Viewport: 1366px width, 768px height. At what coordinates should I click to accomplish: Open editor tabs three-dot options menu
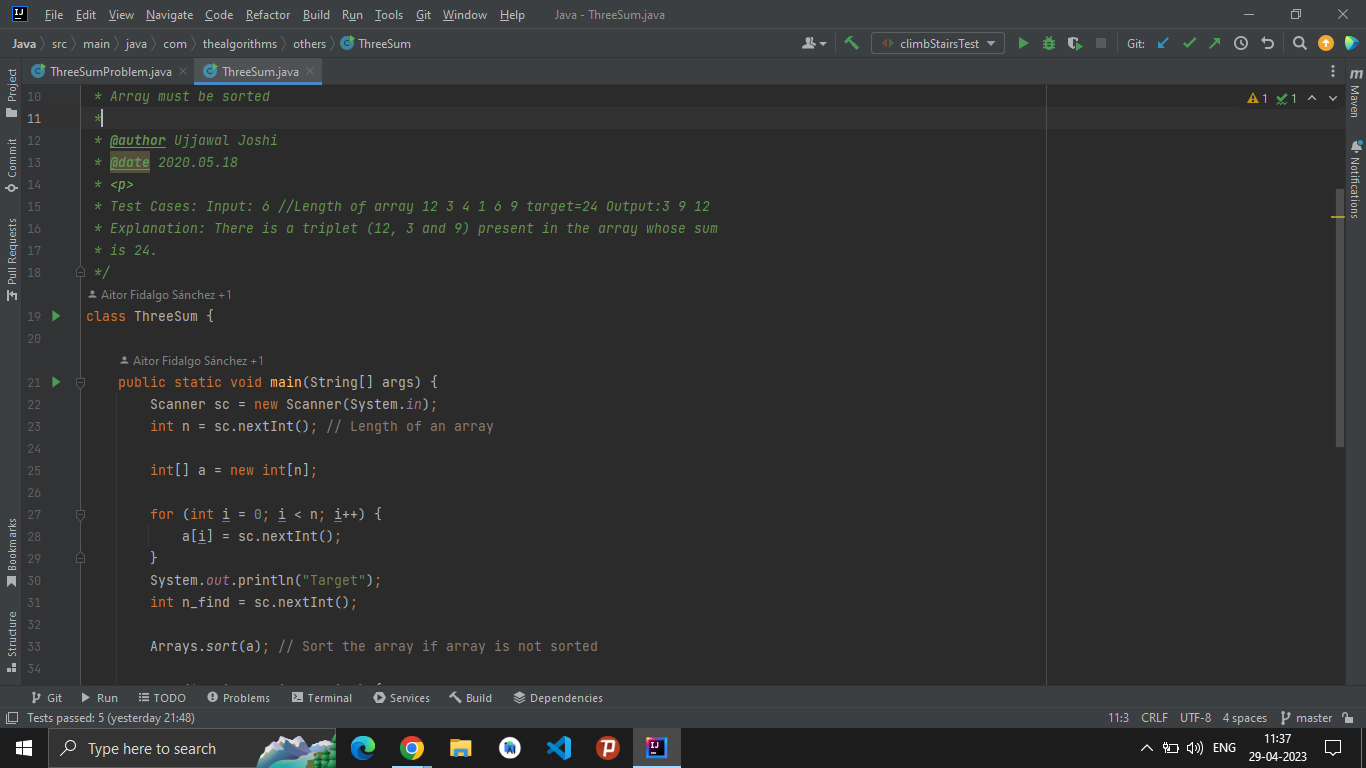(1333, 72)
